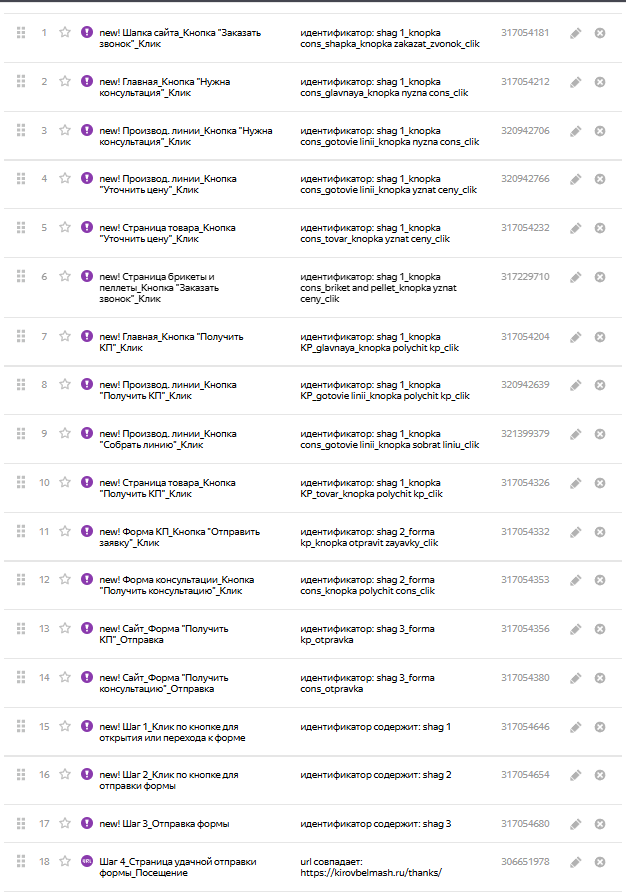Open goal 9 'Собрать линию' name
The width and height of the screenshot is (626, 896).
click(168, 439)
